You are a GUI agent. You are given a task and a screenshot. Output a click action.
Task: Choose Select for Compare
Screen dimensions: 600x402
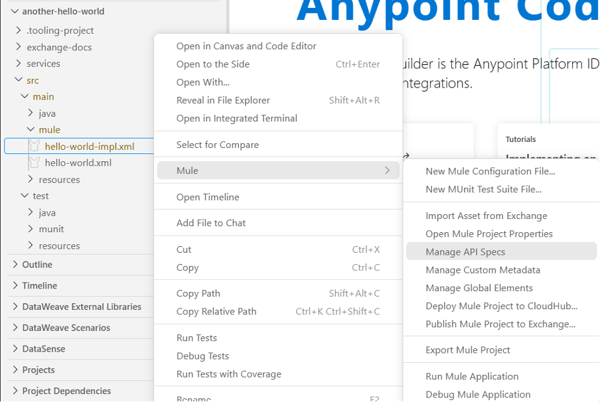coord(278,144)
